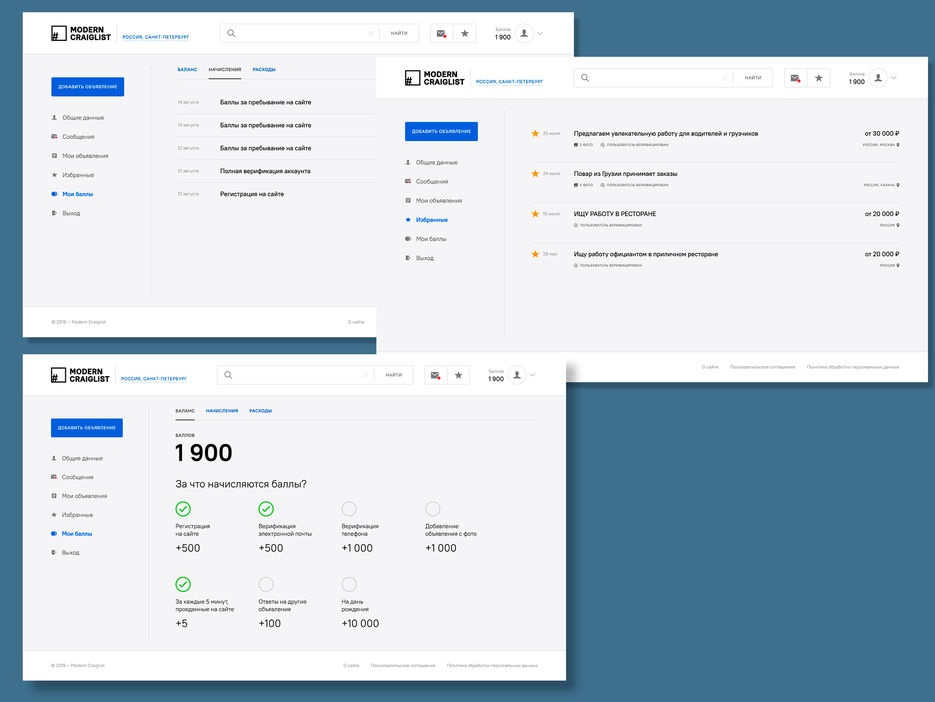This screenshot has width=935, height=702.
Task: Open city selector 'Россия, Санкт-Петербург' in Избранные window
Action: [x=509, y=82]
